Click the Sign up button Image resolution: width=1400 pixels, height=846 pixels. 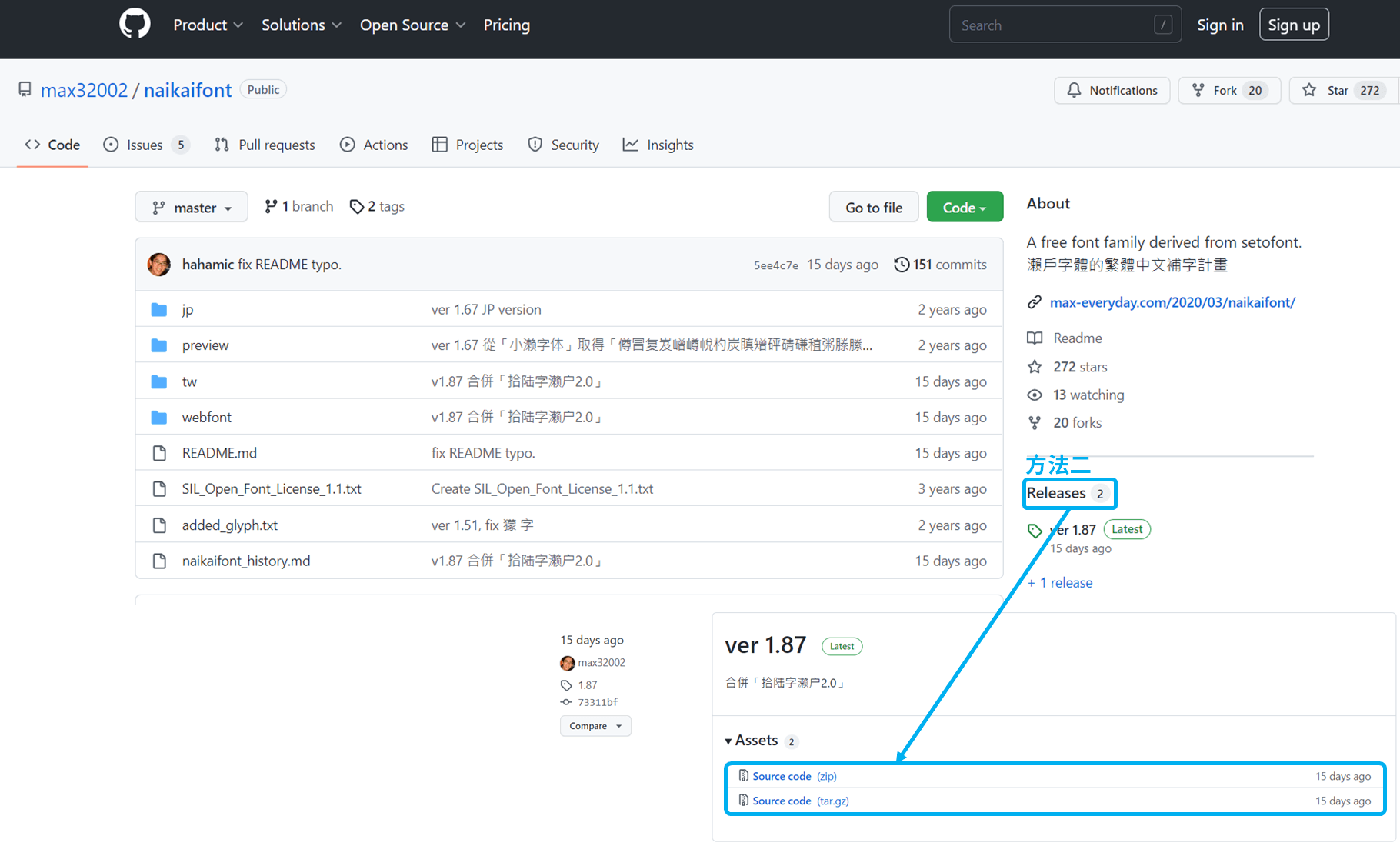1294,25
